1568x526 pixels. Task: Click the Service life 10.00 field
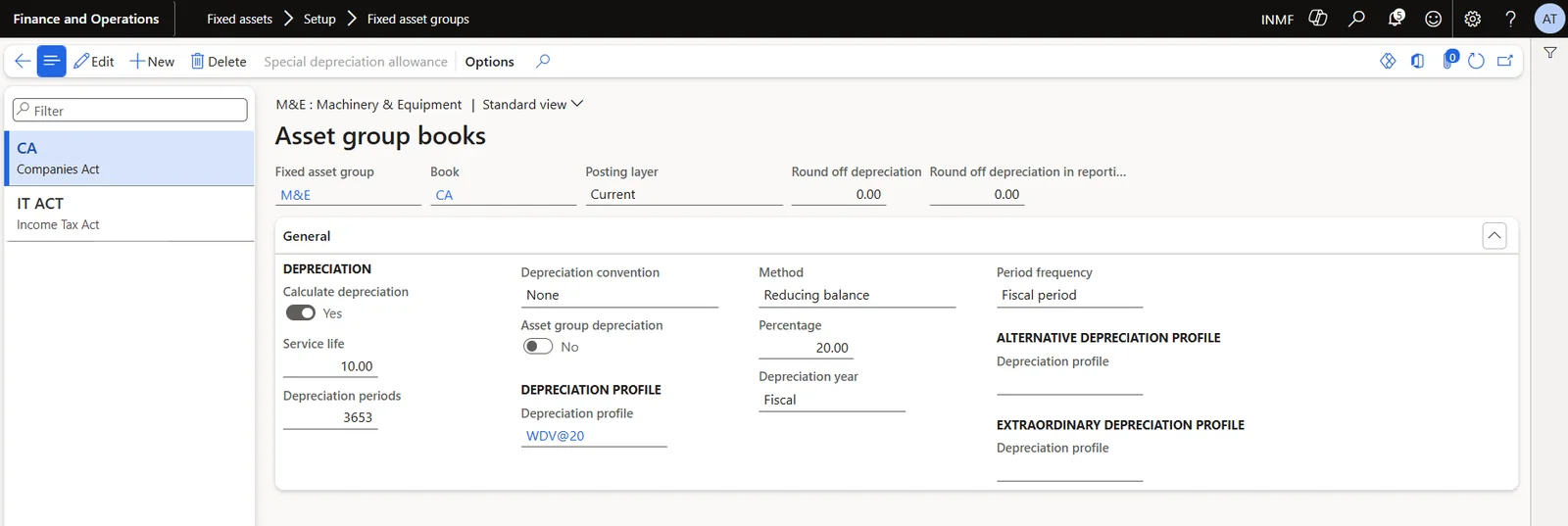[x=330, y=366]
